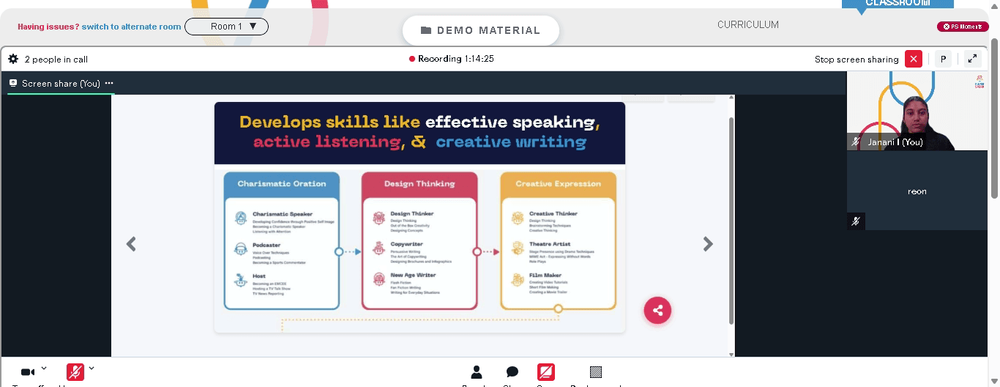This screenshot has height=387, width=1000.
Task: Click the New Age Writer icon
Action: pos(379,279)
